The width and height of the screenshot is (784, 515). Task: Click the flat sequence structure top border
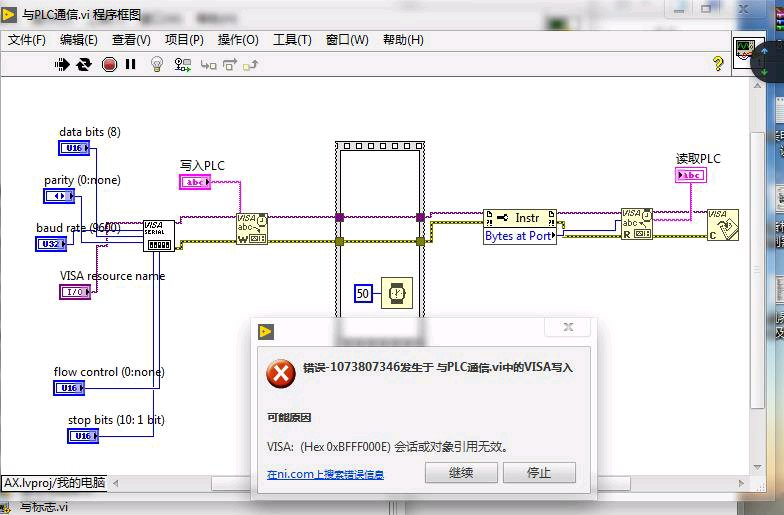click(380, 146)
